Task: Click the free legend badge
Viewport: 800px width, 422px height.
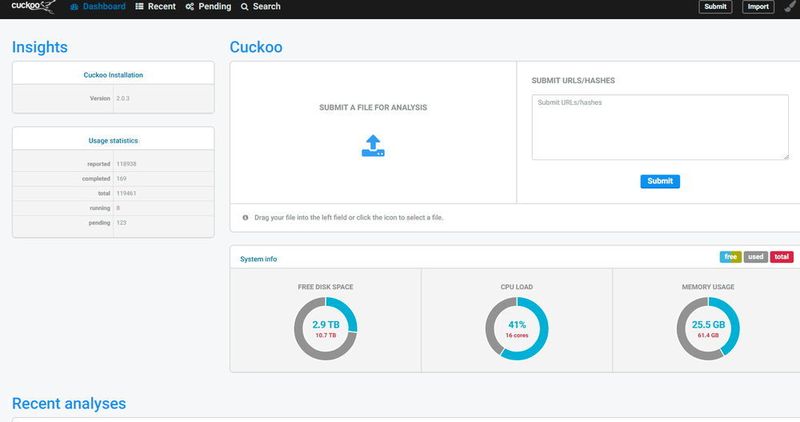Action: click(731, 257)
